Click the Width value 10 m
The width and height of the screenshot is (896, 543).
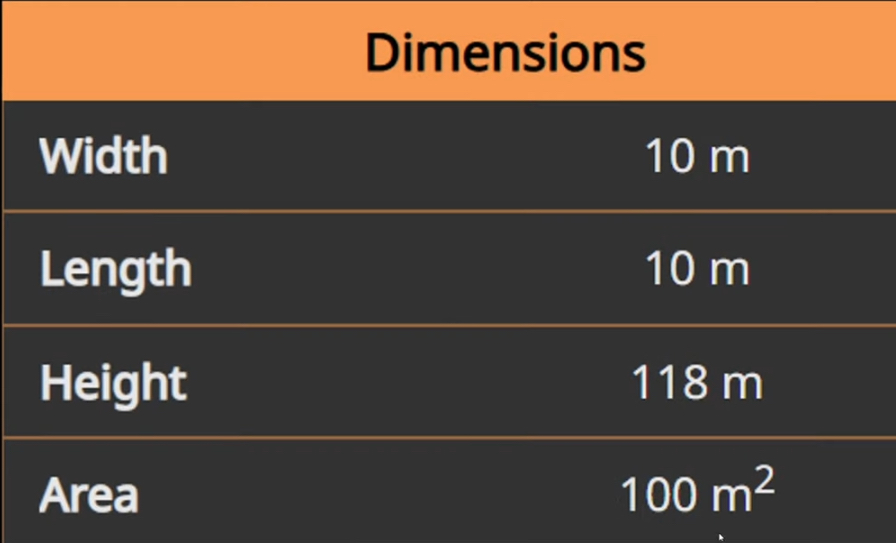pyautogui.click(x=697, y=157)
